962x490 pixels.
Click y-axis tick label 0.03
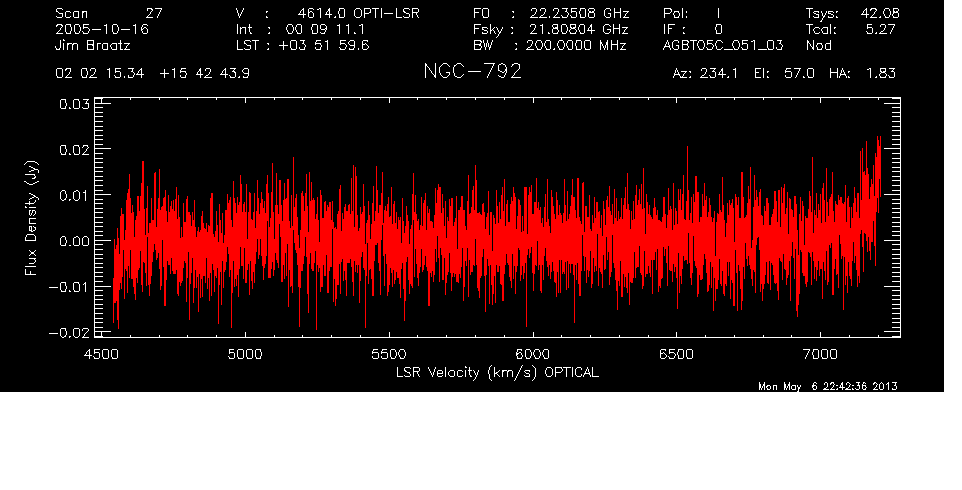74,104
